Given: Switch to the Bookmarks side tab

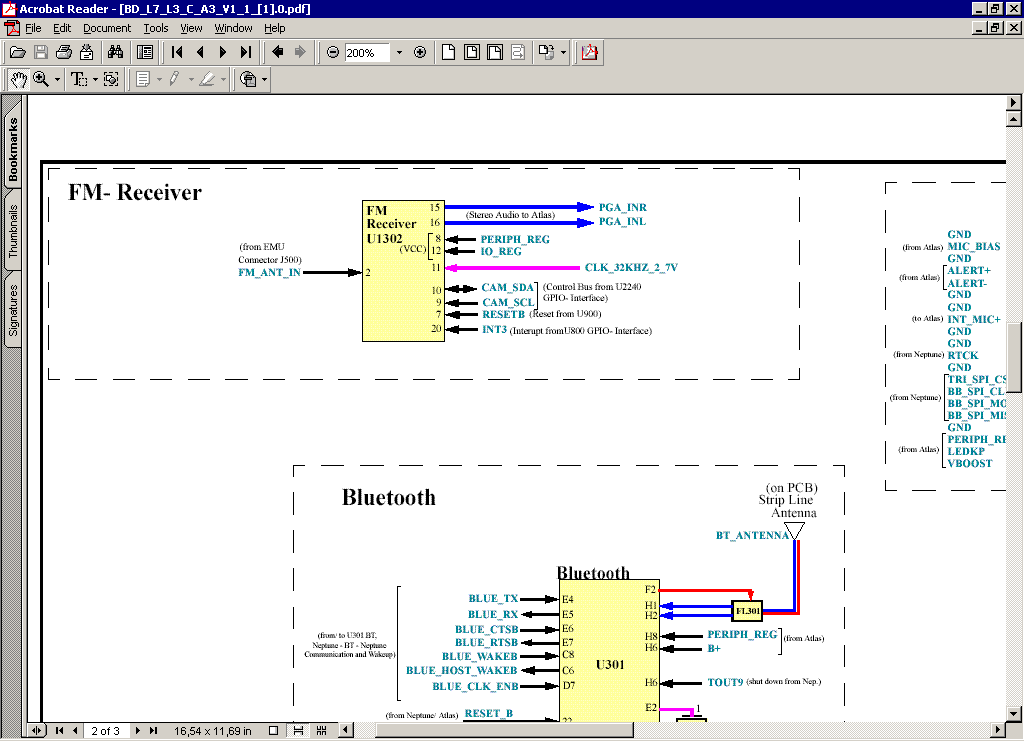Looking at the screenshot, I should pos(12,150).
